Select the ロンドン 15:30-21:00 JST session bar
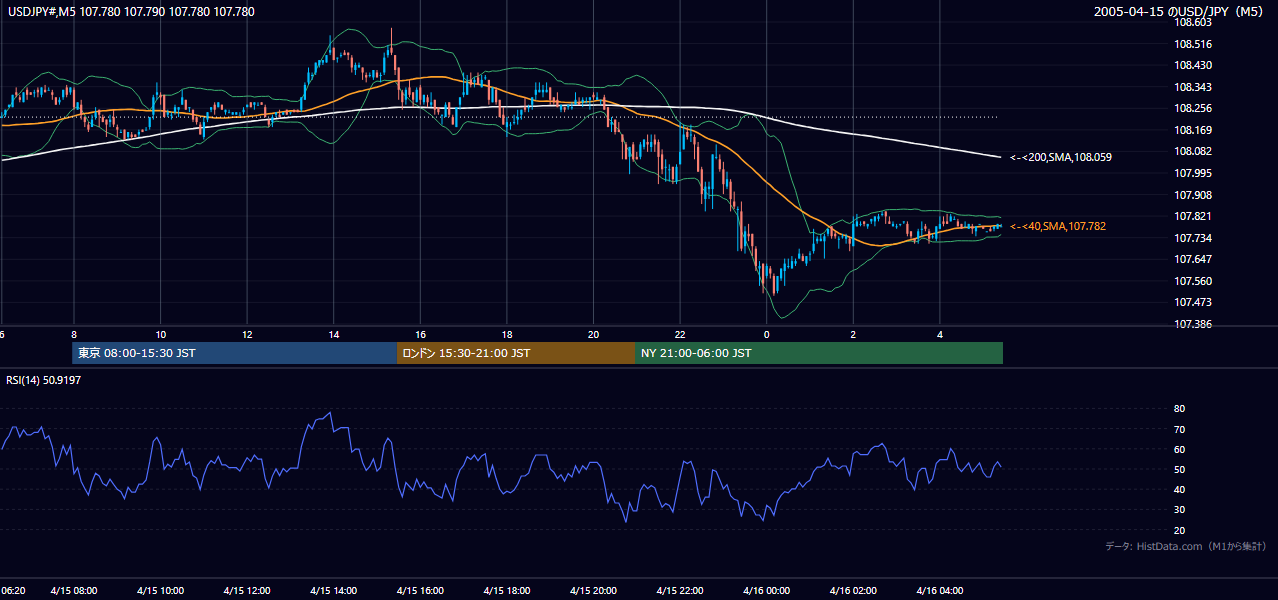Viewport: 1278px width, 600px height. [516, 353]
